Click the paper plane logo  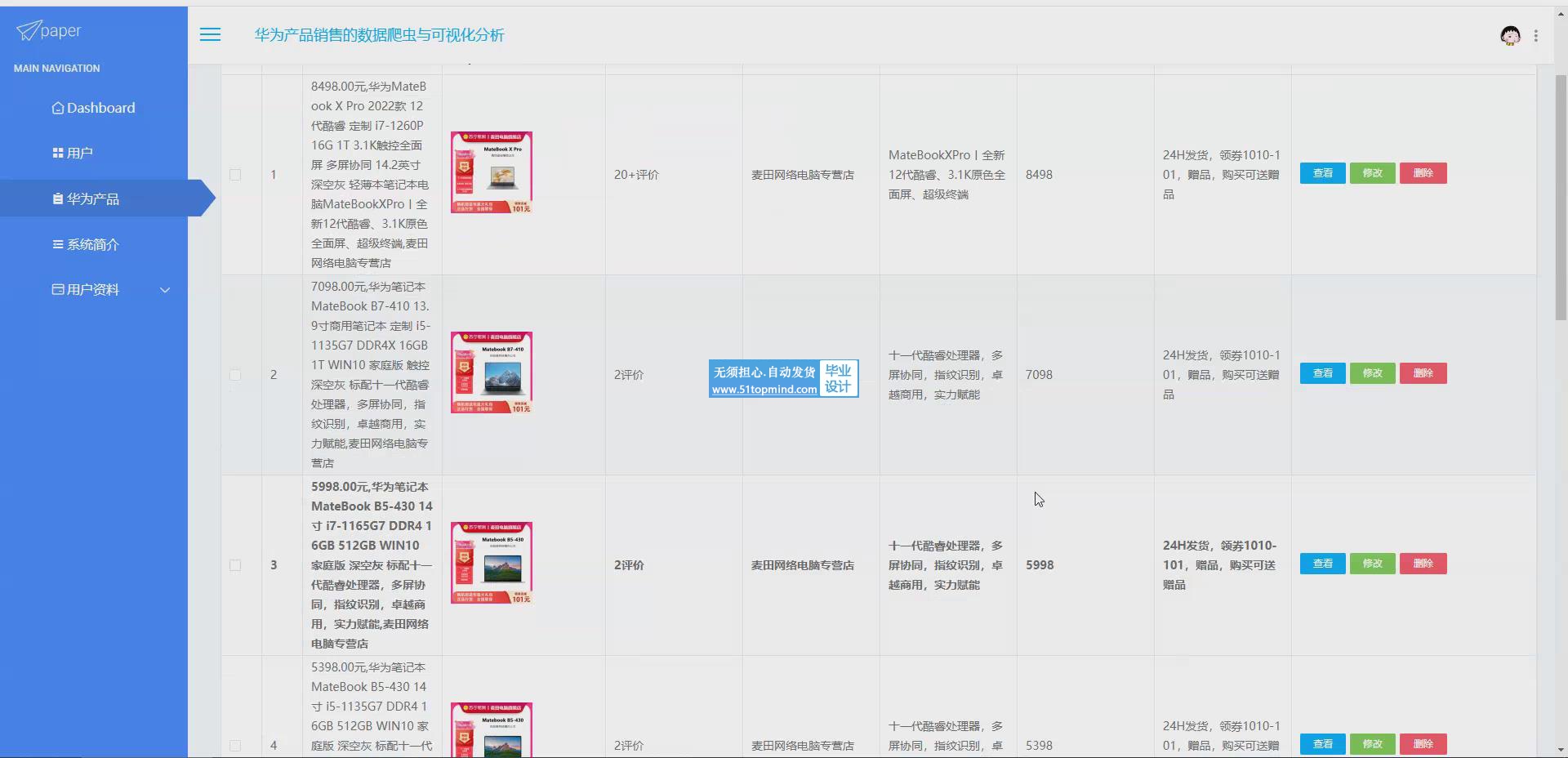click(28, 30)
